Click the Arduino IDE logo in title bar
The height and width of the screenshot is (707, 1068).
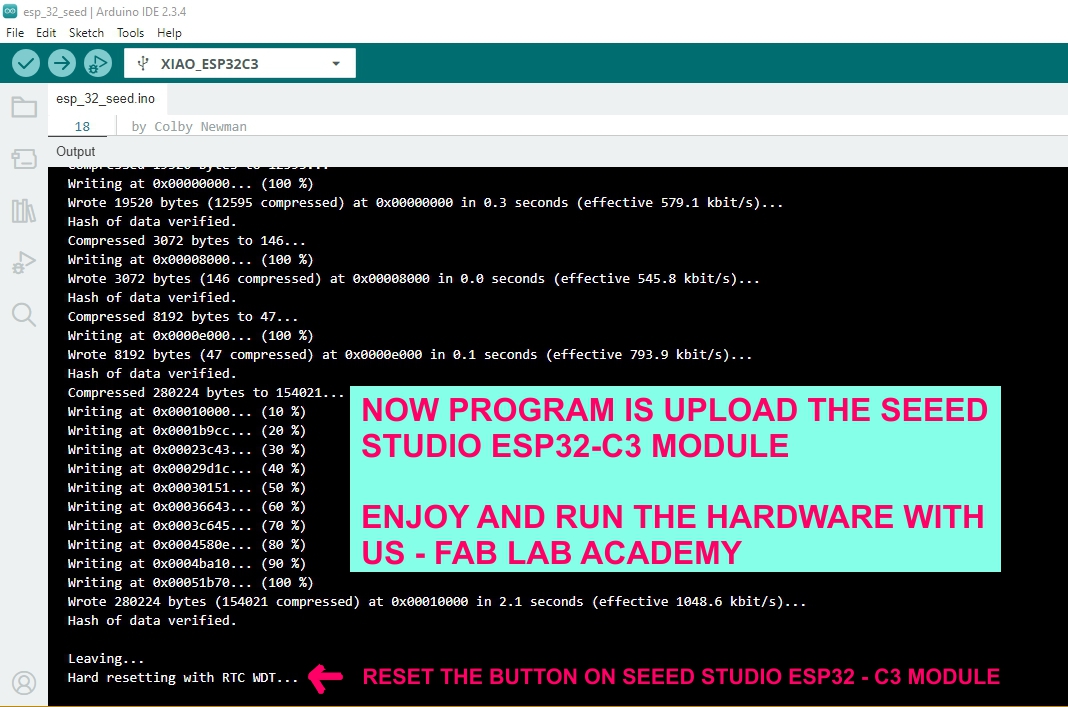(10, 11)
